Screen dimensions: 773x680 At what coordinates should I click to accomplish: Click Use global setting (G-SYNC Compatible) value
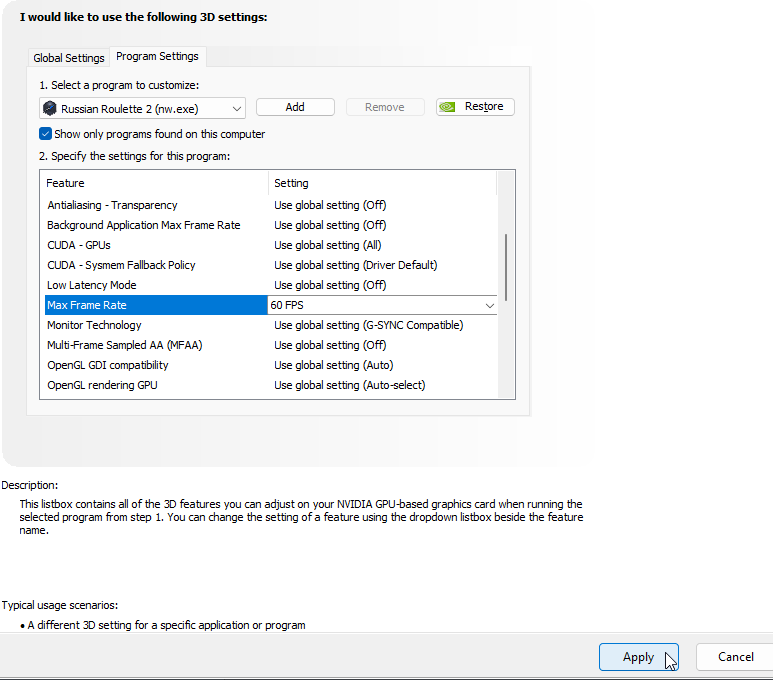point(369,325)
